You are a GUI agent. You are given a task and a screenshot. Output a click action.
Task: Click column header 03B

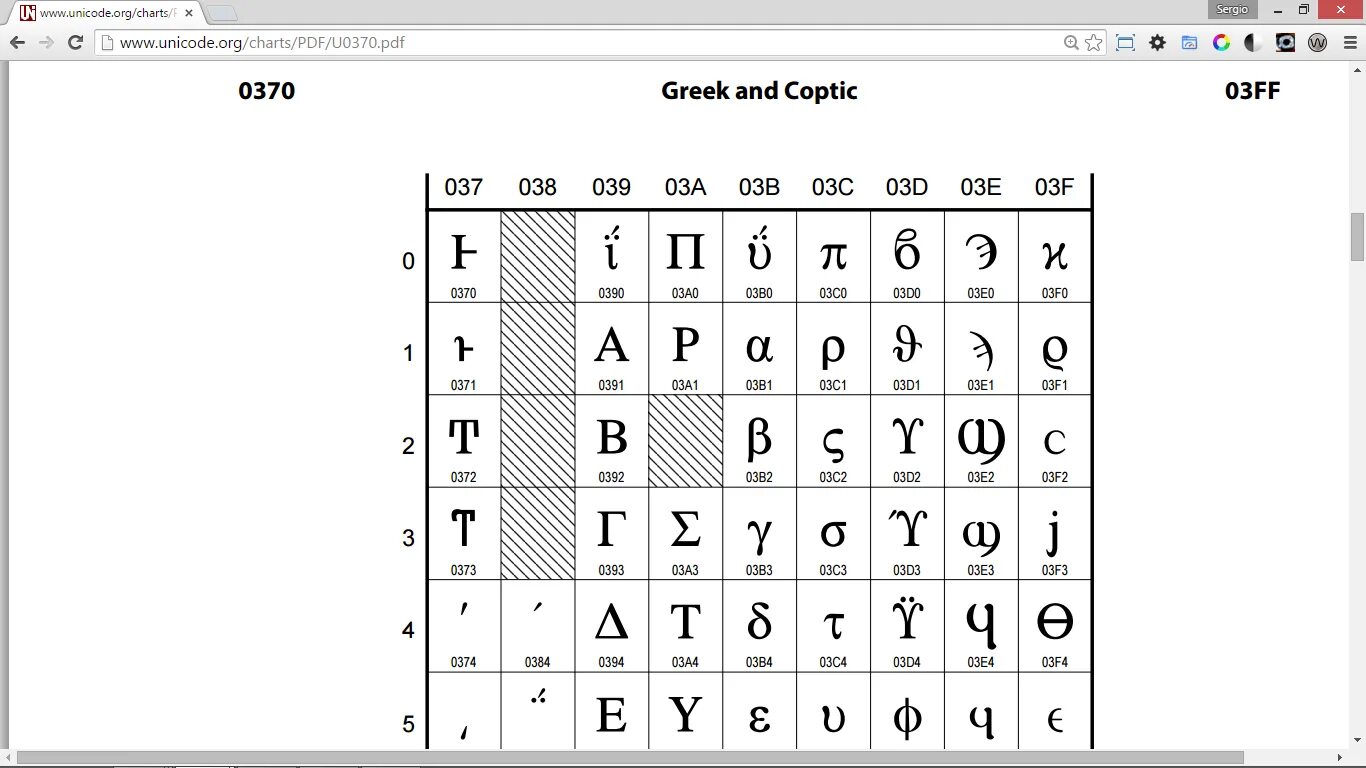[x=759, y=187]
